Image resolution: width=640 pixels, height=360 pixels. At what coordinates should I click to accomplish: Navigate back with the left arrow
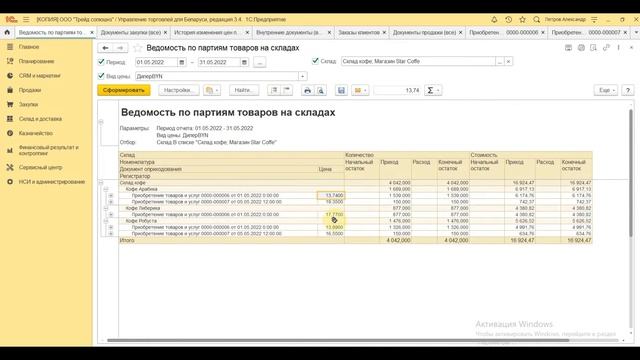pyautogui.click(x=105, y=48)
